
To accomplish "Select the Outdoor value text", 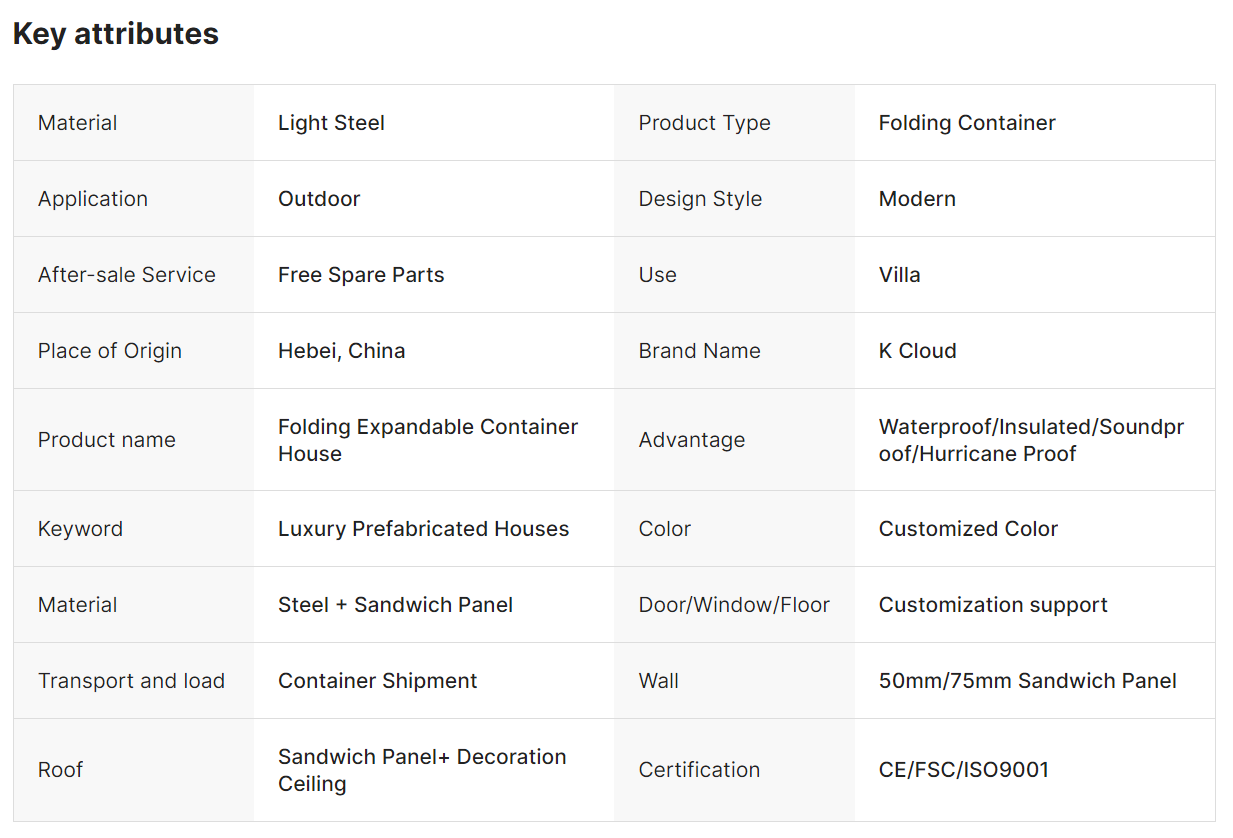I will [319, 199].
